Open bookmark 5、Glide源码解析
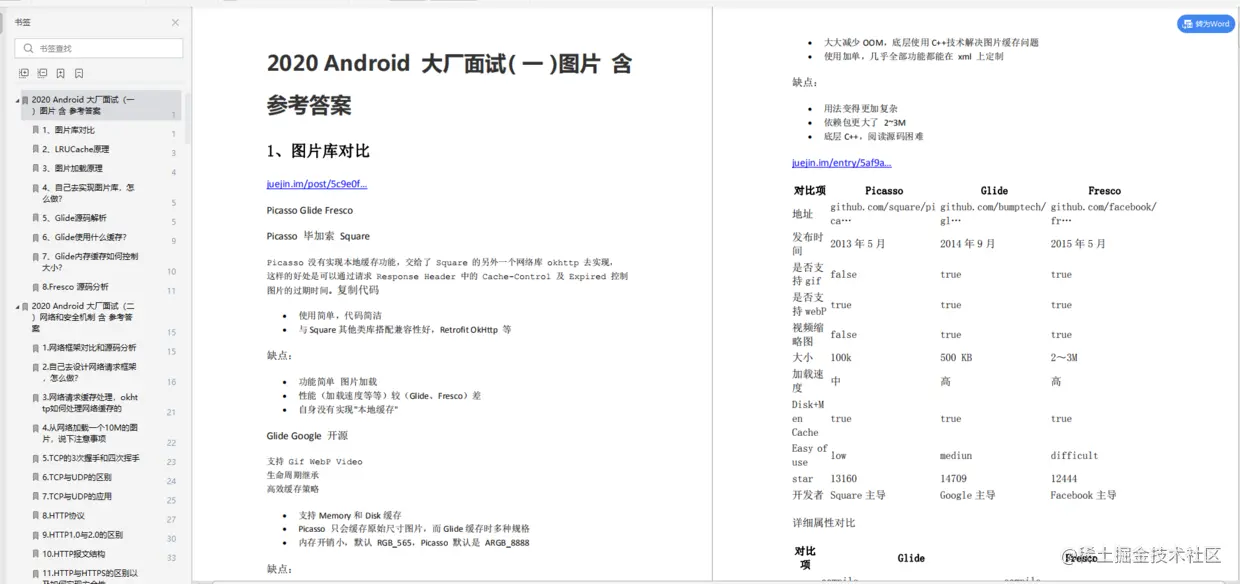 74,218
